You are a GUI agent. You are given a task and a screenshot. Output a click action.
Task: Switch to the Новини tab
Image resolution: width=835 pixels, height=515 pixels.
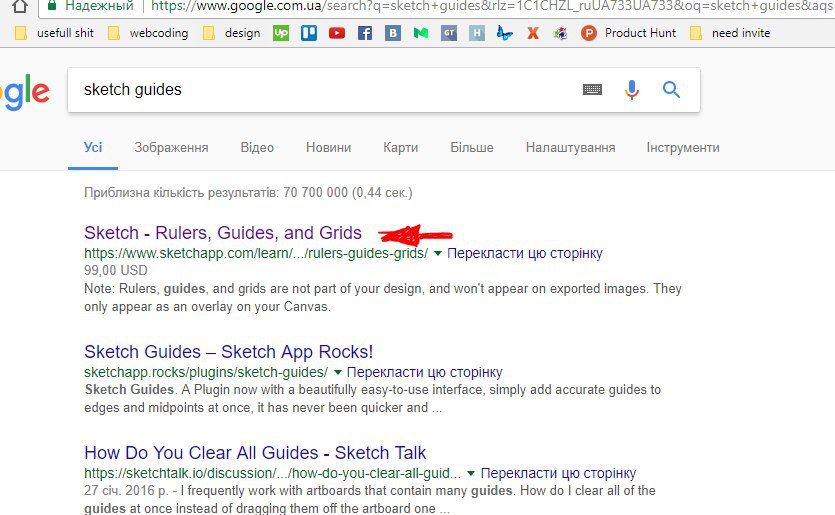(x=329, y=148)
